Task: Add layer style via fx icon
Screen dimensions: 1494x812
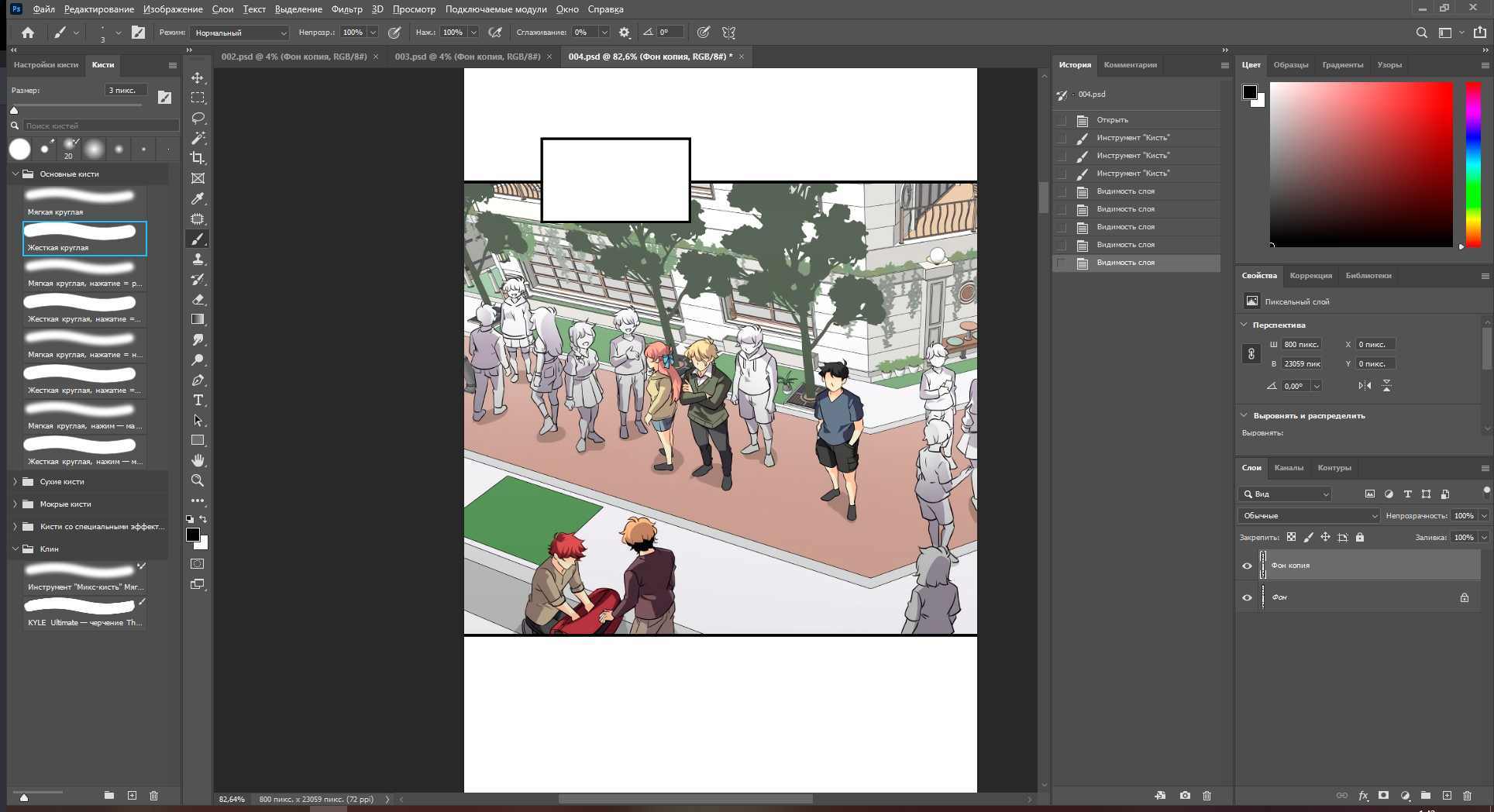Action: (1363, 796)
